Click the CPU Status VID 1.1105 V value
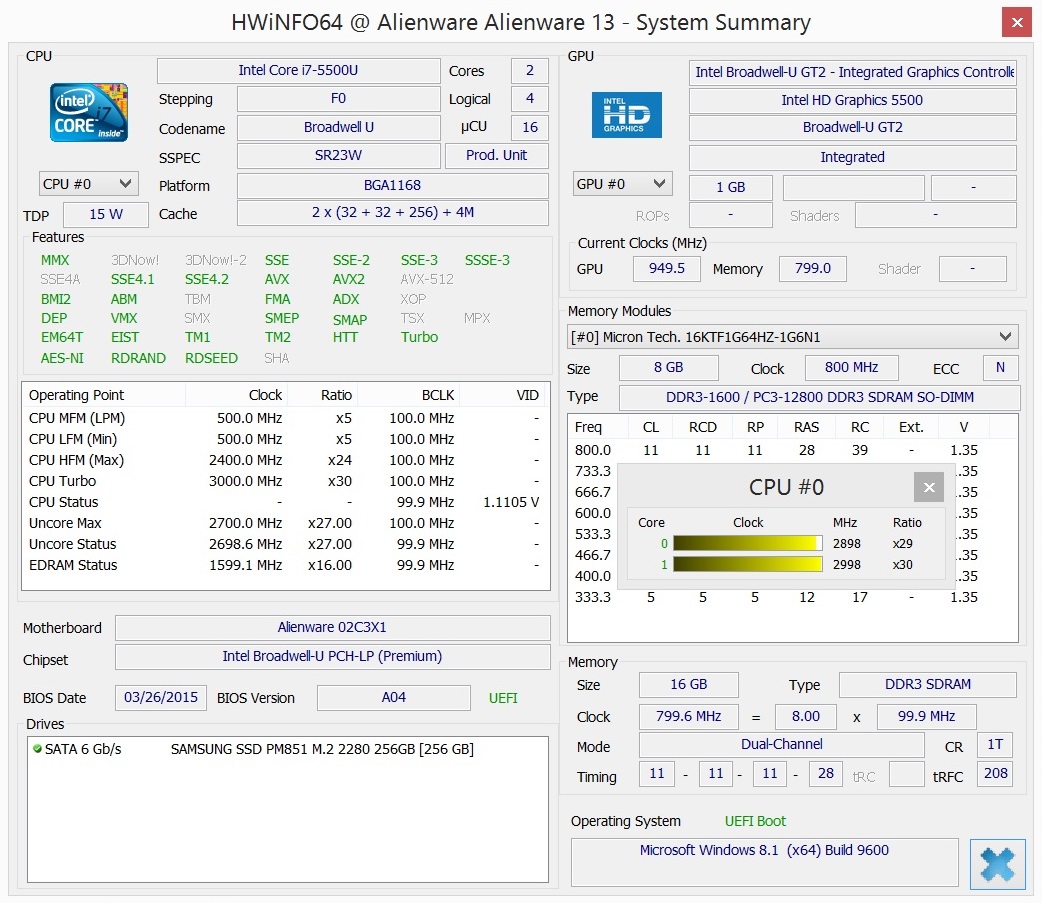1042x903 pixels. [511, 502]
